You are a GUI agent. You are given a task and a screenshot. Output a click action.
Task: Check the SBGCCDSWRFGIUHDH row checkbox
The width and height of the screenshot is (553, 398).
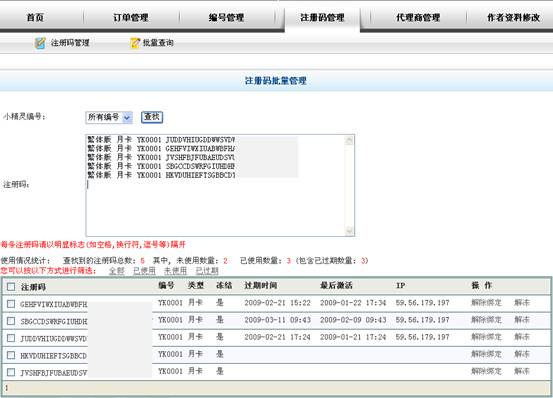click(x=11, y=321)
